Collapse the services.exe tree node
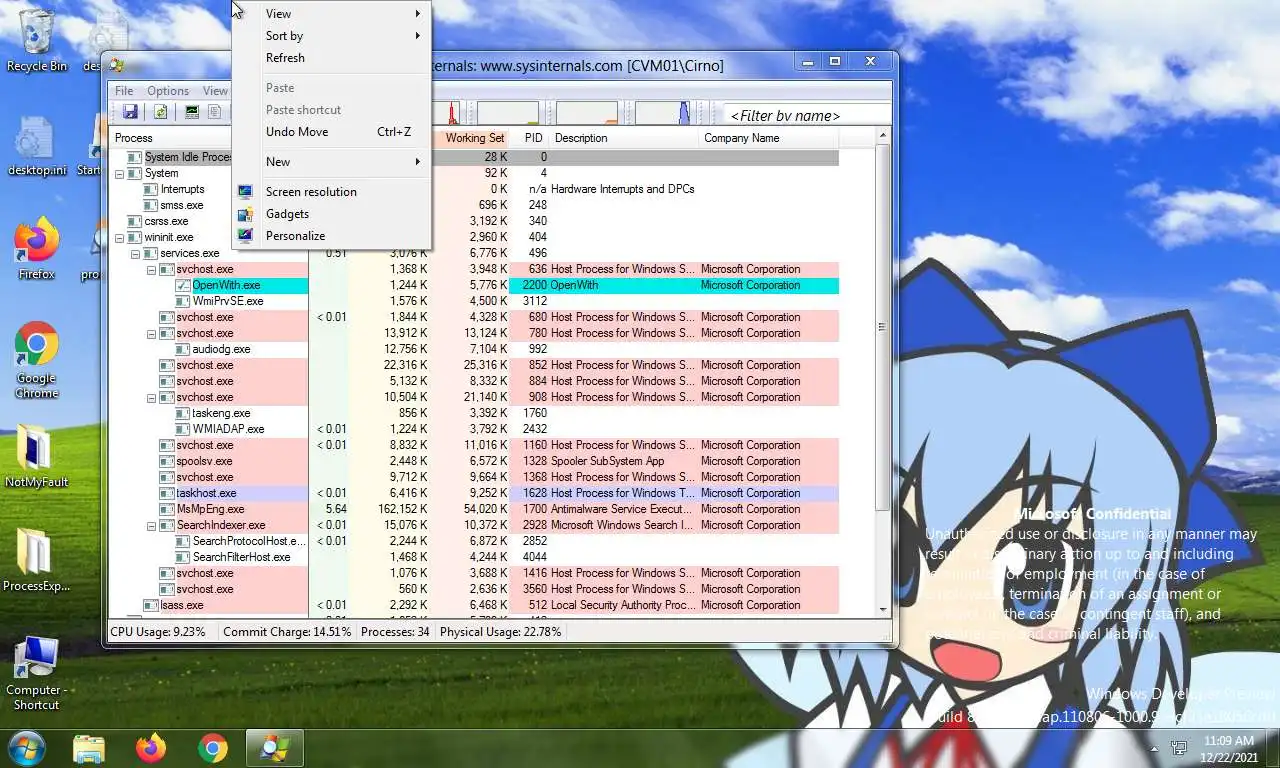1280x768 pixels. pos(136,253)
